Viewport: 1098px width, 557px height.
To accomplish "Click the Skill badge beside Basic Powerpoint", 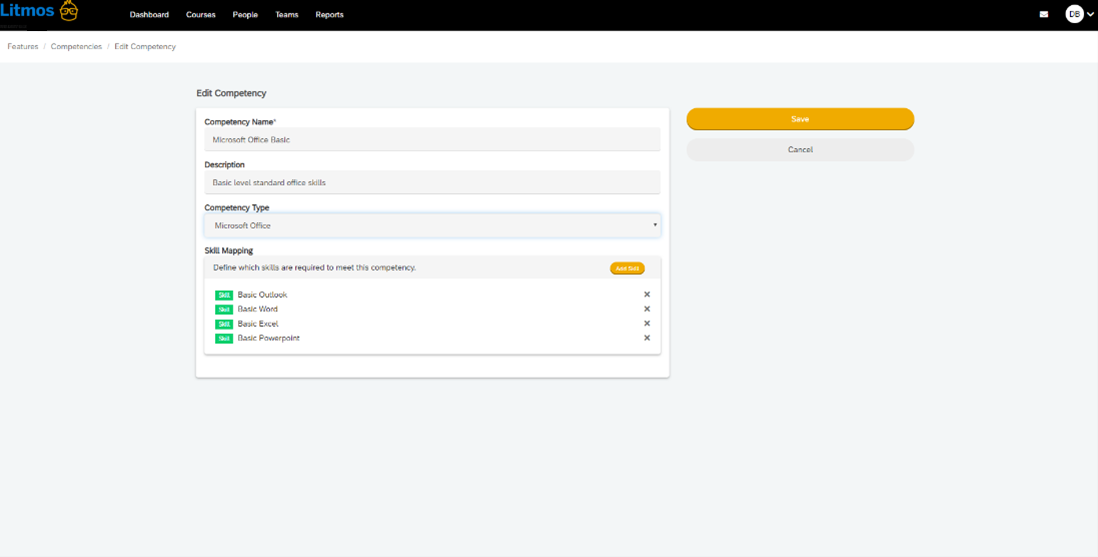I will (x=224, y=338).
